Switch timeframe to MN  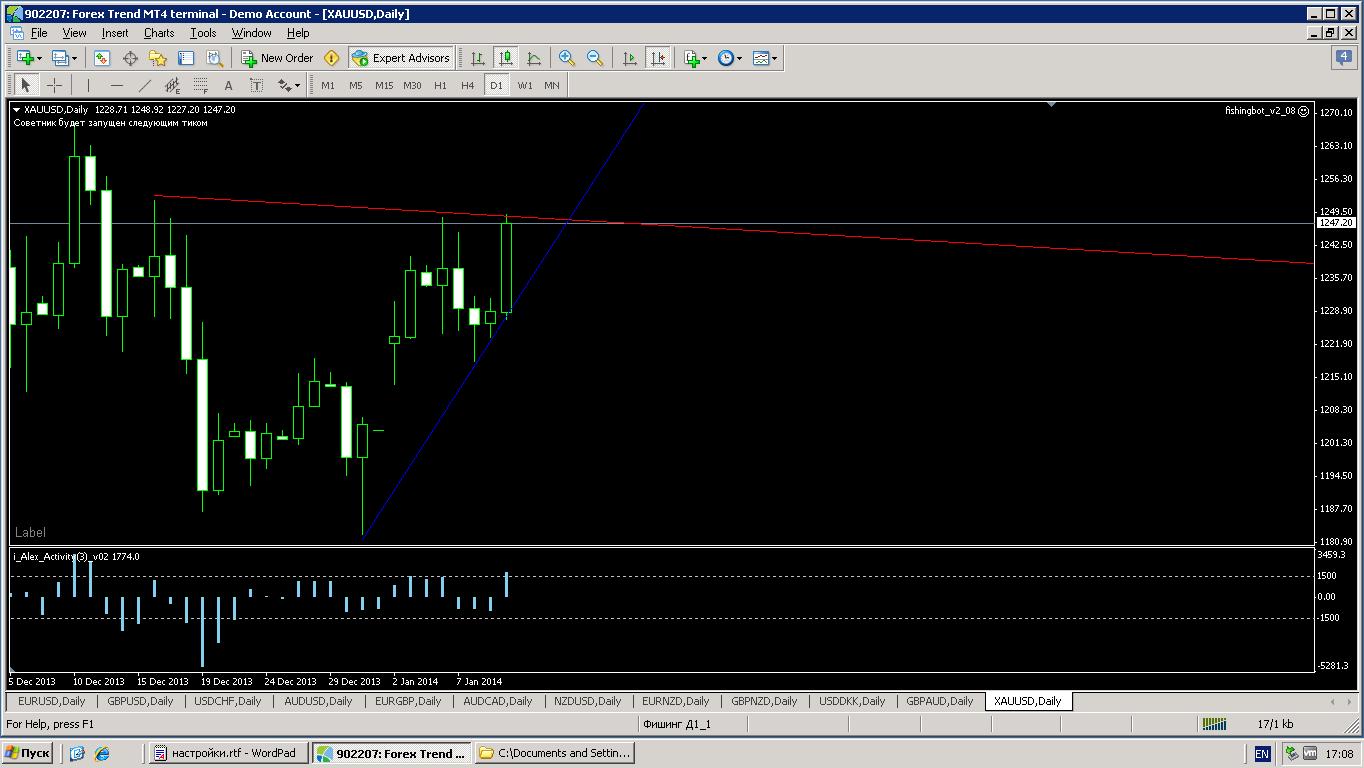pos(552,85)
